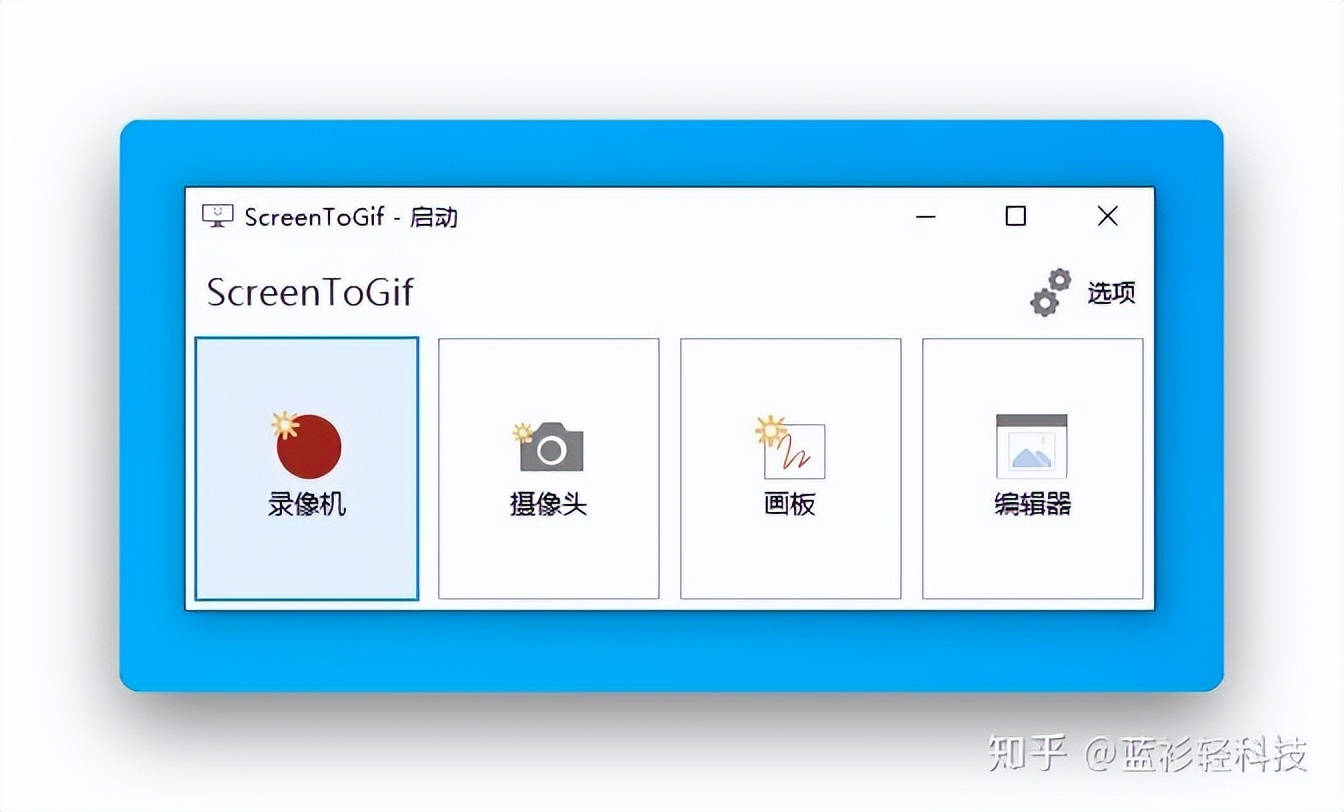
Task: Open the 录像机 screen recorder
Action: click(307, 469)
